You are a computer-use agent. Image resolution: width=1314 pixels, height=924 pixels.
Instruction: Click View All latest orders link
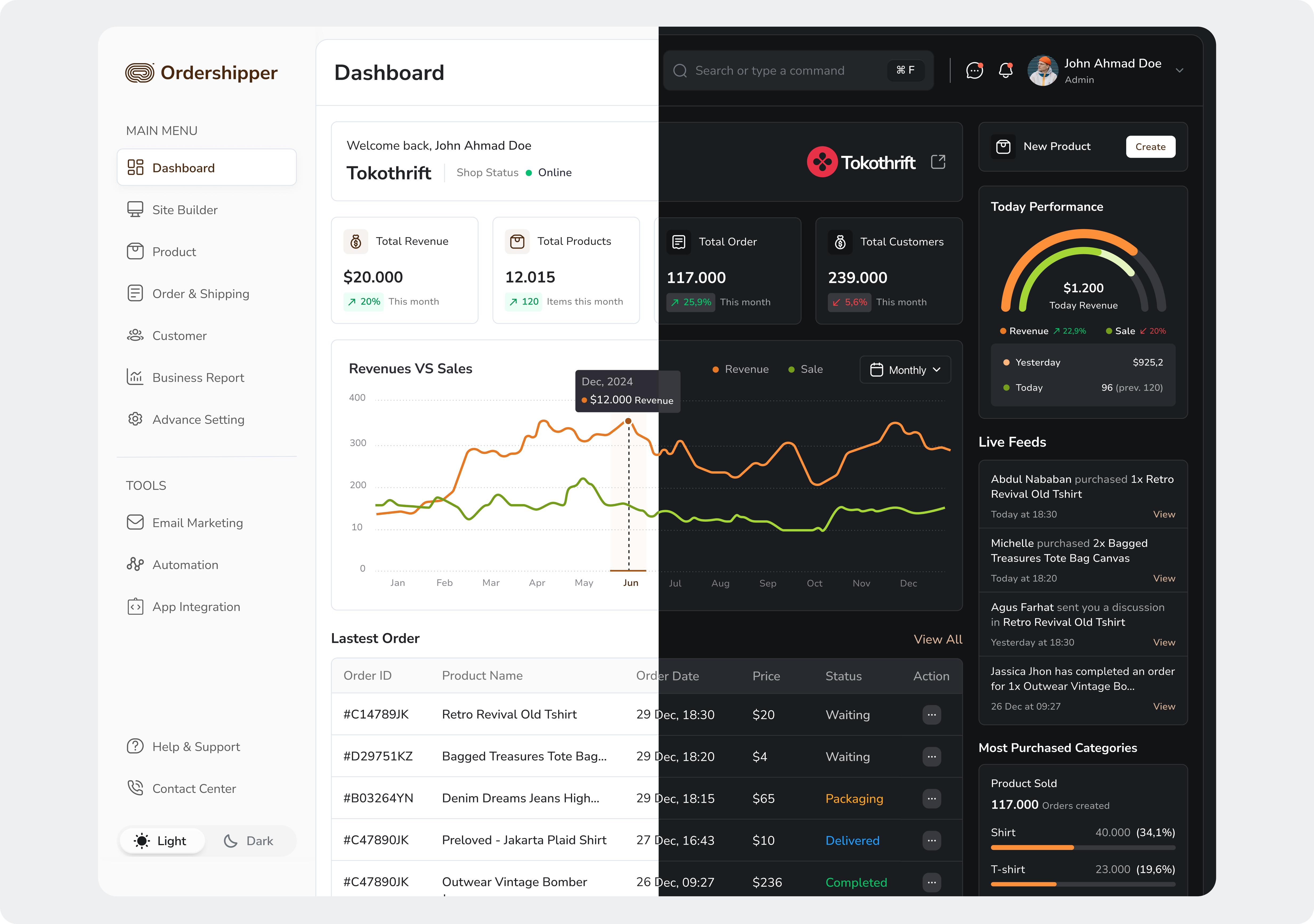[x=938, y=639]
